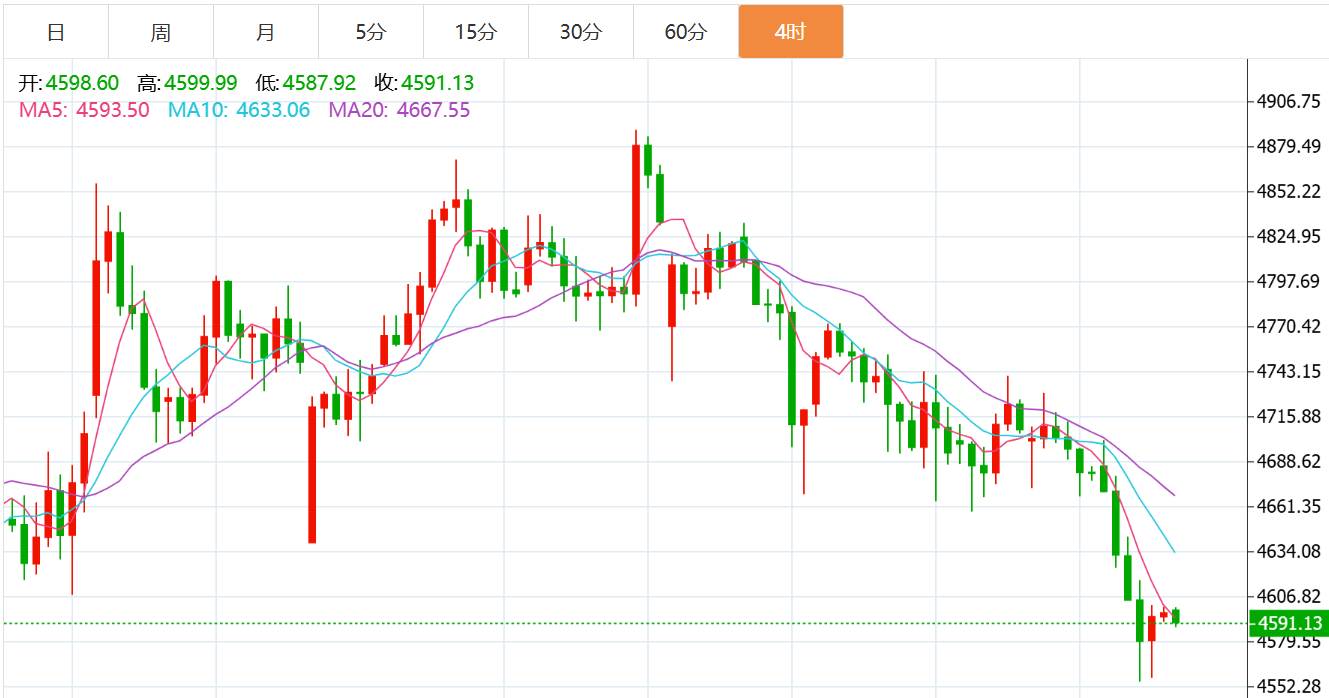Click the 4797.69 price axis label

pos(1290,282)
